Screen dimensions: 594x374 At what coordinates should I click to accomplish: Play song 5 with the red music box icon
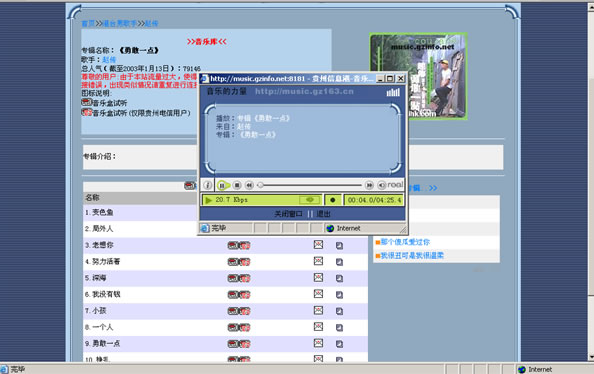(245, 279)
